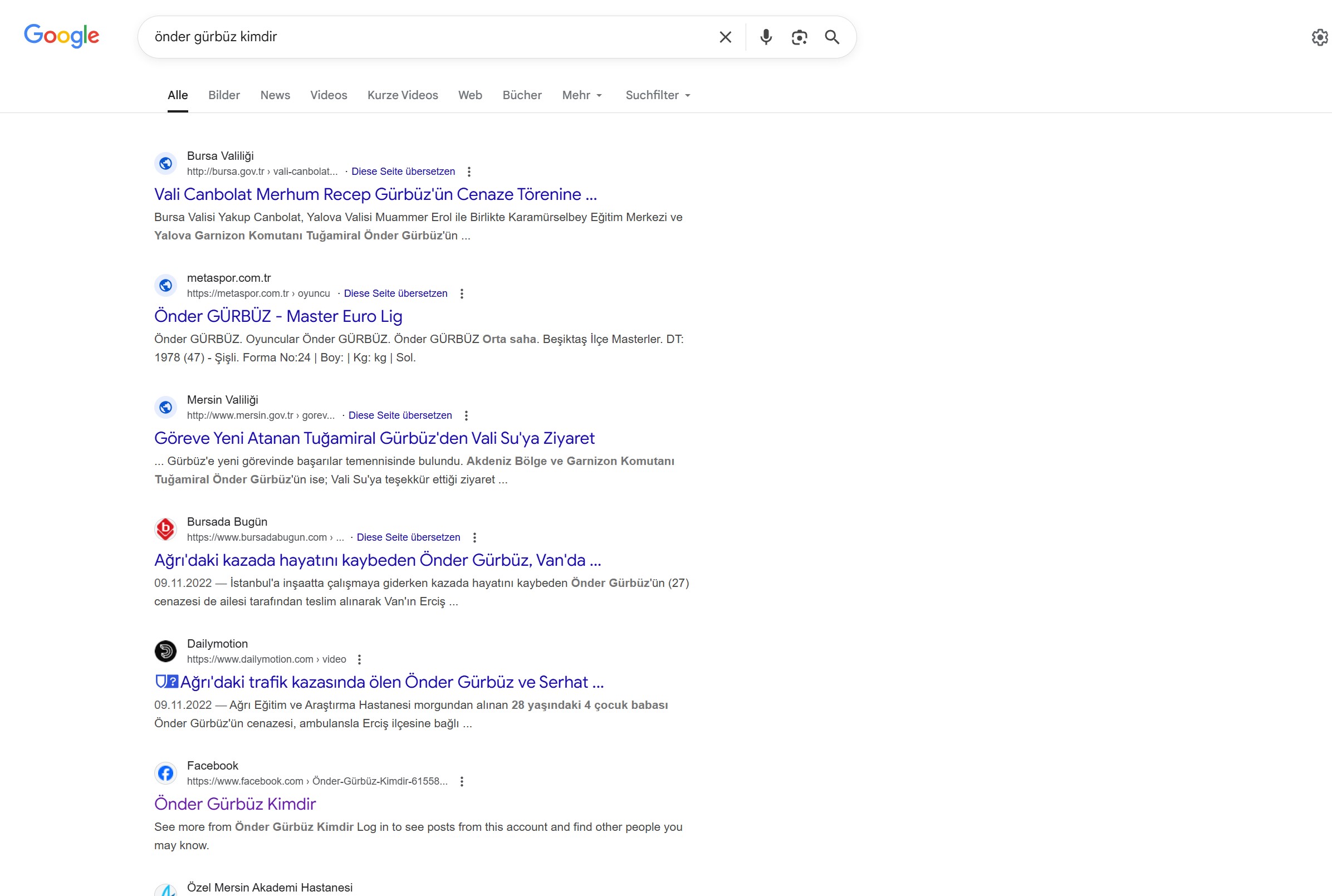The width and height of the screenshot is (1332, 896).
Task: Click Özel Mersin Akademi Hastanesi site name
Action: pos(270,888)
